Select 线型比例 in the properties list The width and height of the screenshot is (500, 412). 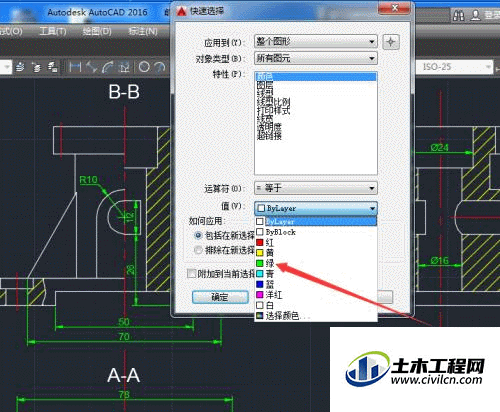(316, 102)
